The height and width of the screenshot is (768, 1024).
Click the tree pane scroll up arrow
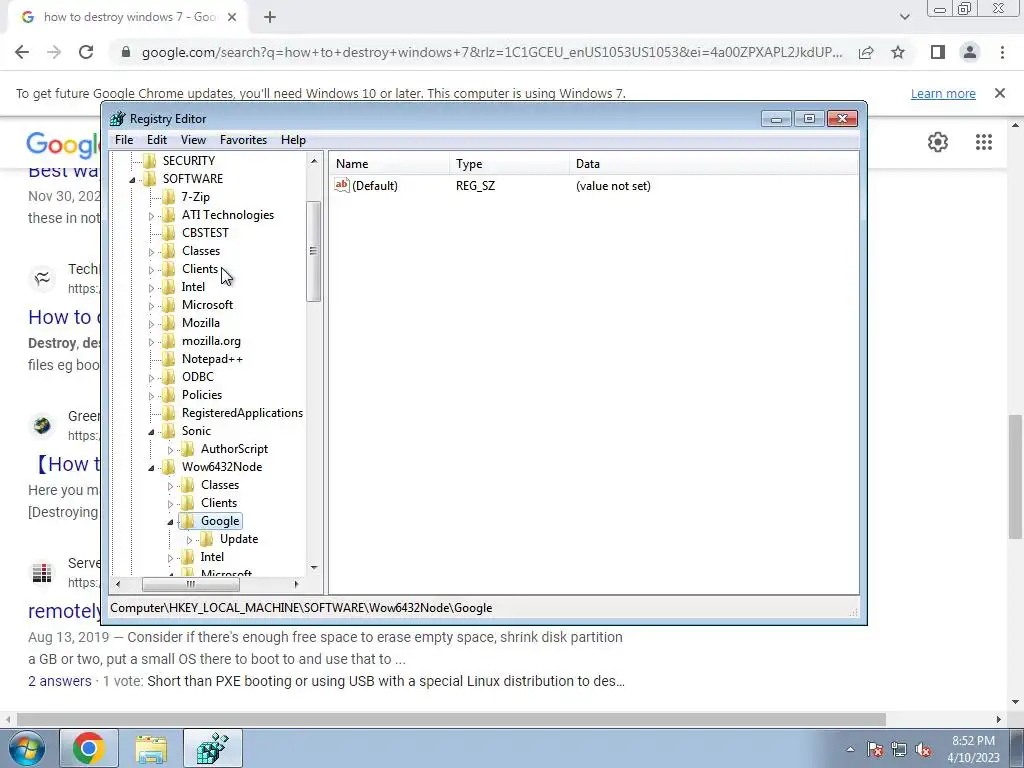tap(314, 161)
